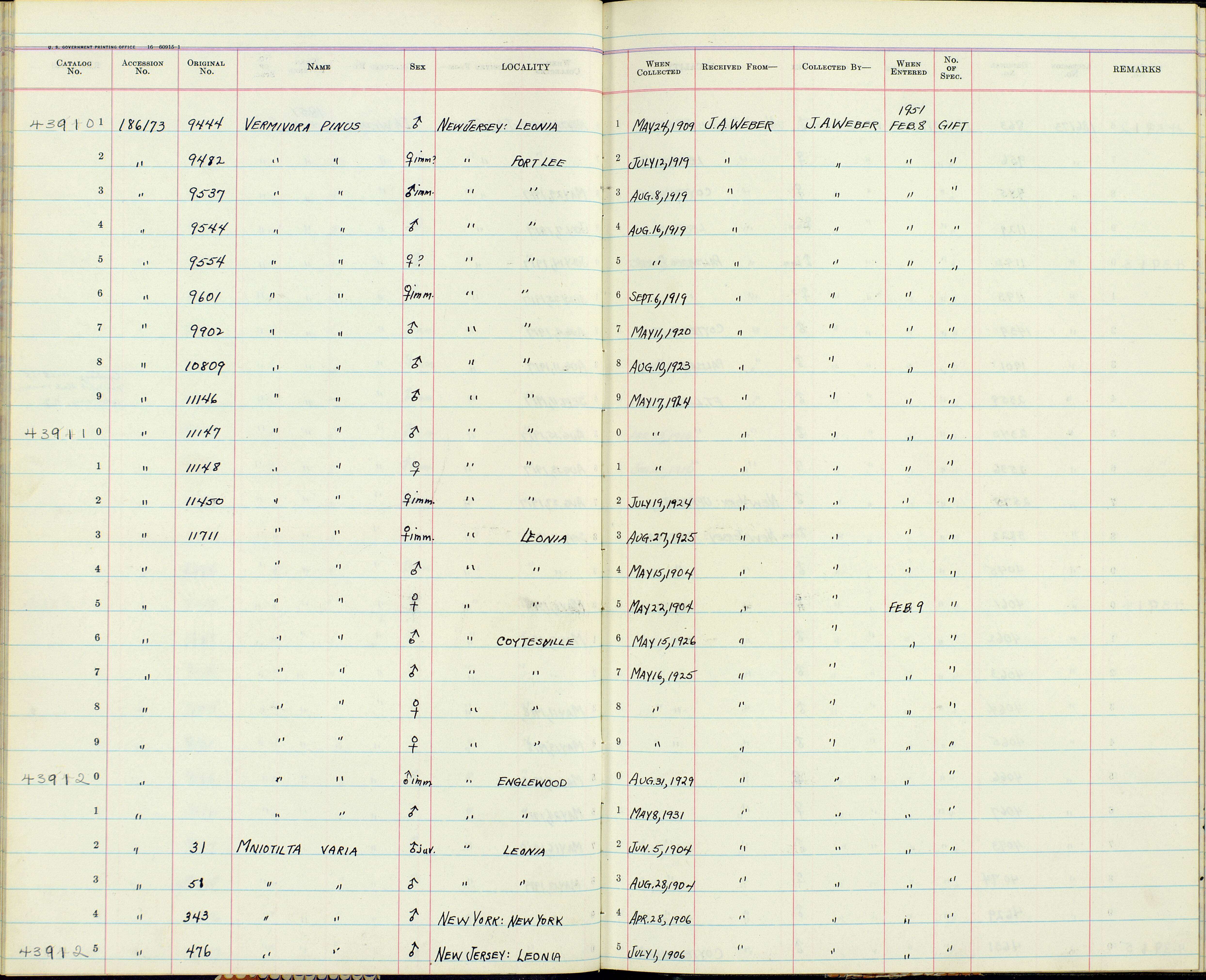Click the '1951 Feb. 8' entry date
1206x980 pixels.
[908, 117]
